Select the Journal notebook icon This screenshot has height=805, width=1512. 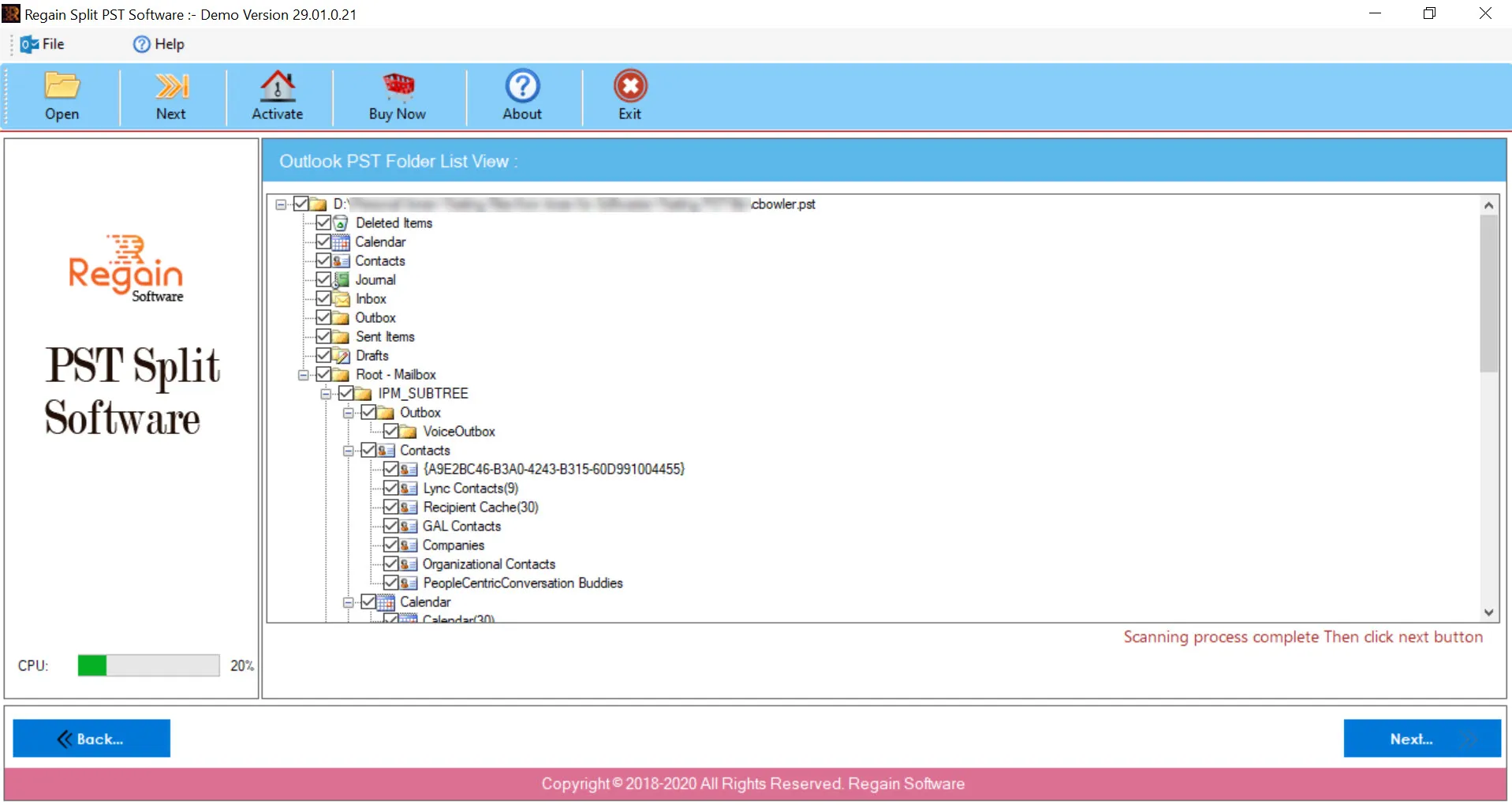341,280
